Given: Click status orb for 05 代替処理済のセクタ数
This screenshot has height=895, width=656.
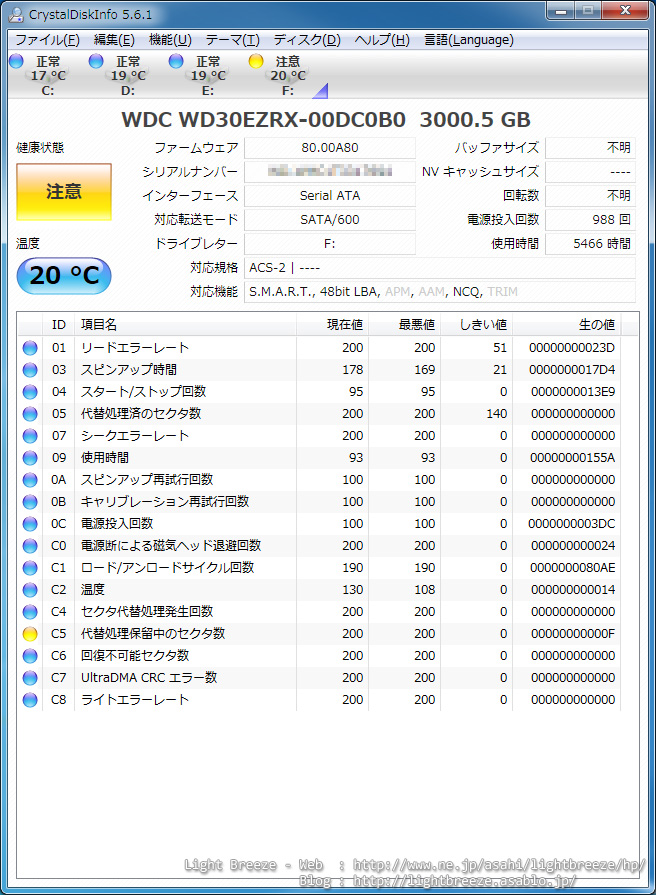Looking at the screenshot, I should (x=30, y=414).
